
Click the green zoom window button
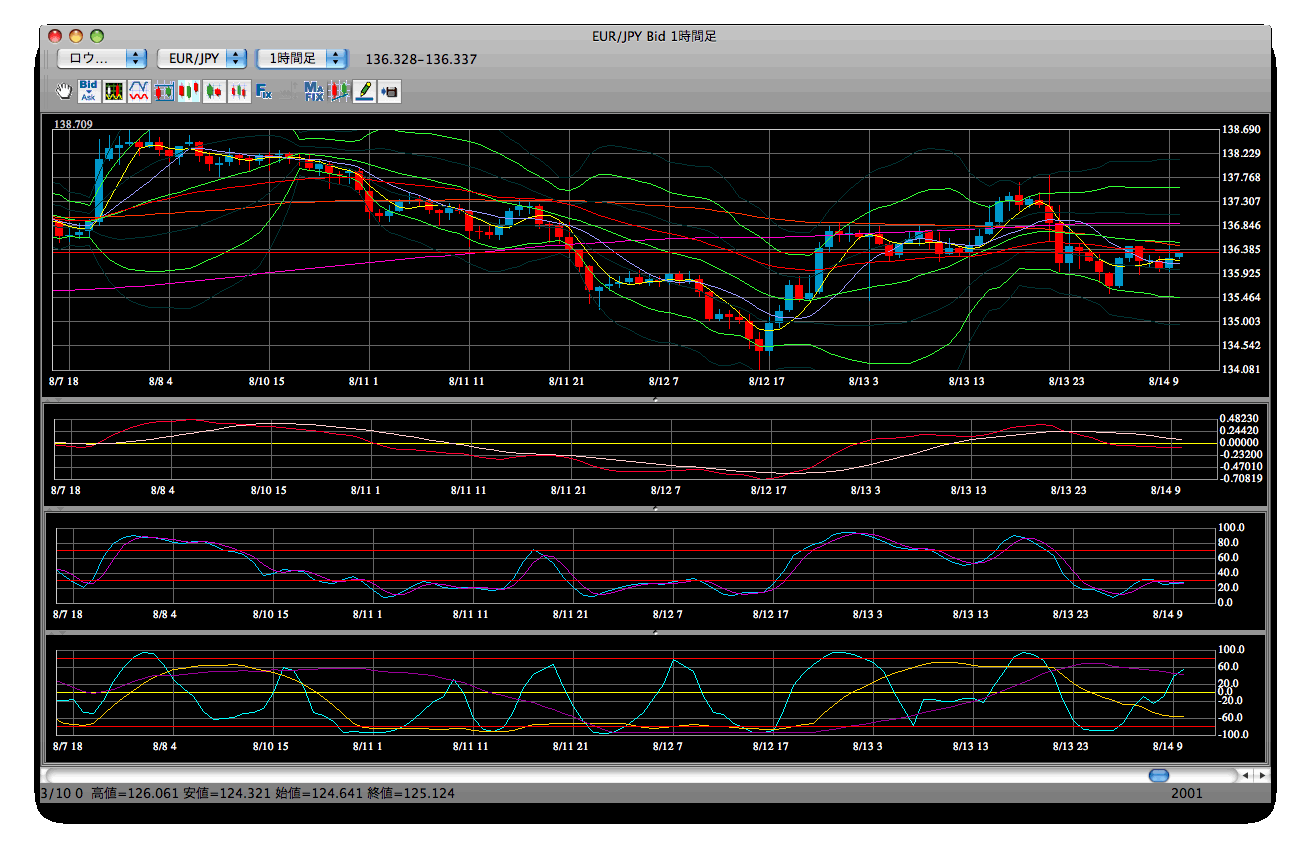click(x=96, y=36)
